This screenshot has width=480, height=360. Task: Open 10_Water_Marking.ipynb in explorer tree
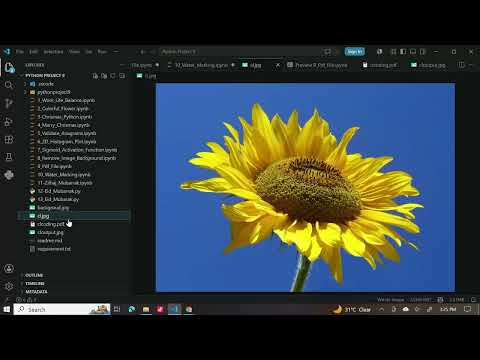point(64,175)
